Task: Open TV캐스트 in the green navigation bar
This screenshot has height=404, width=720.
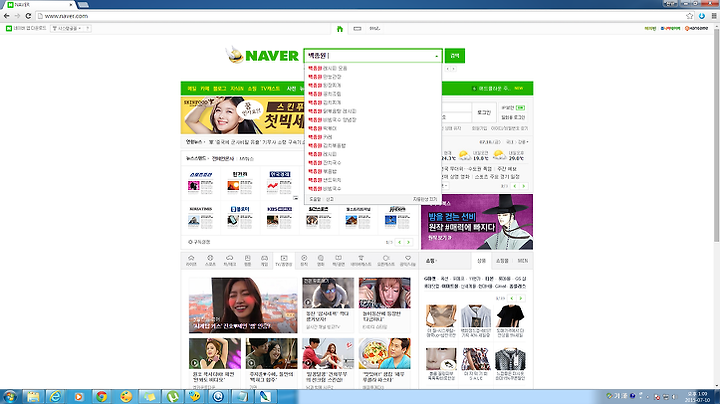Action: (x=270, y=89)
